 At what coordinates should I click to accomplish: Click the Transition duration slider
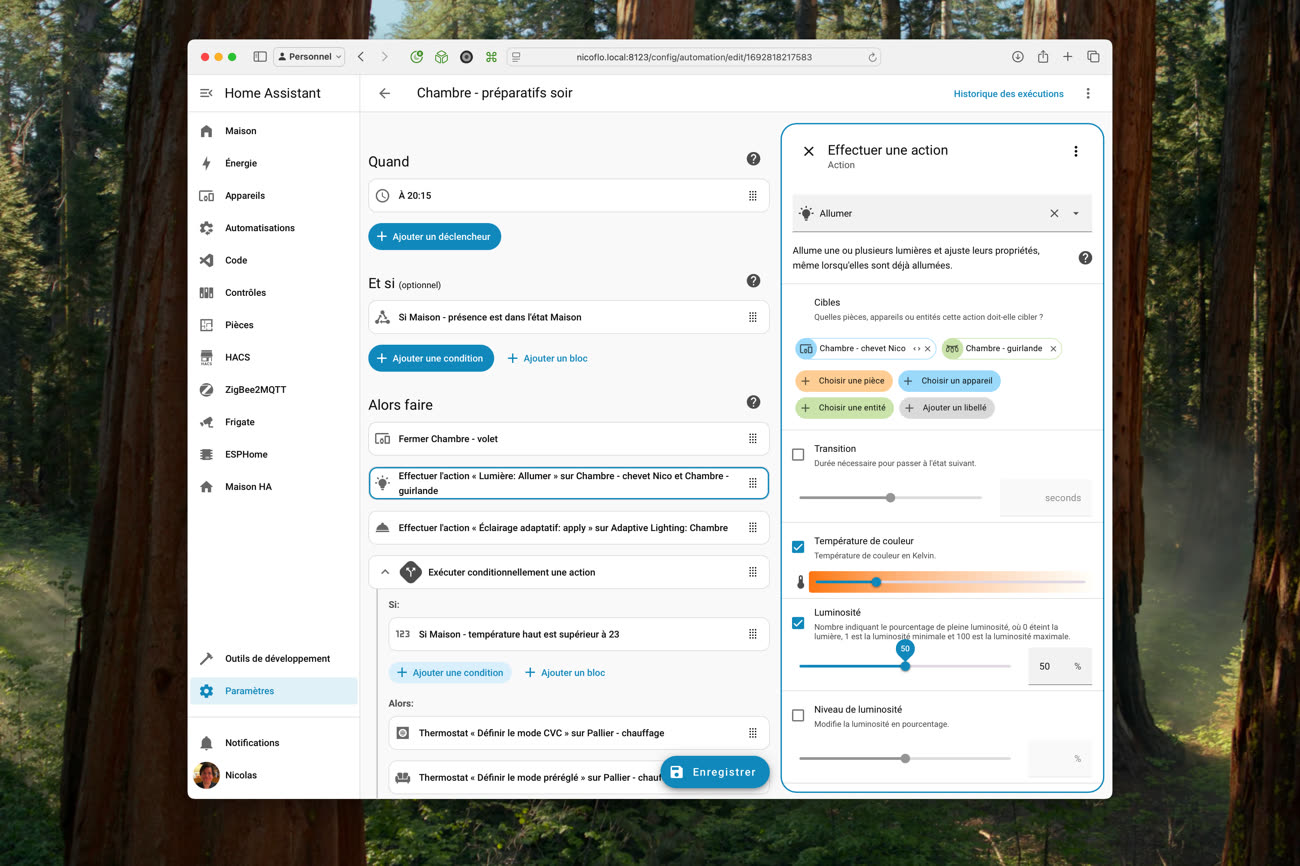890,497
